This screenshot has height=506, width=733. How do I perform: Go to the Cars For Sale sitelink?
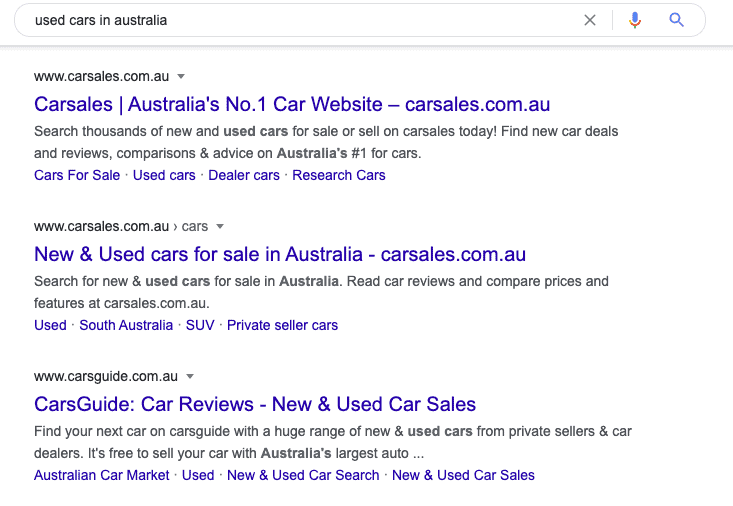point(77,175)
